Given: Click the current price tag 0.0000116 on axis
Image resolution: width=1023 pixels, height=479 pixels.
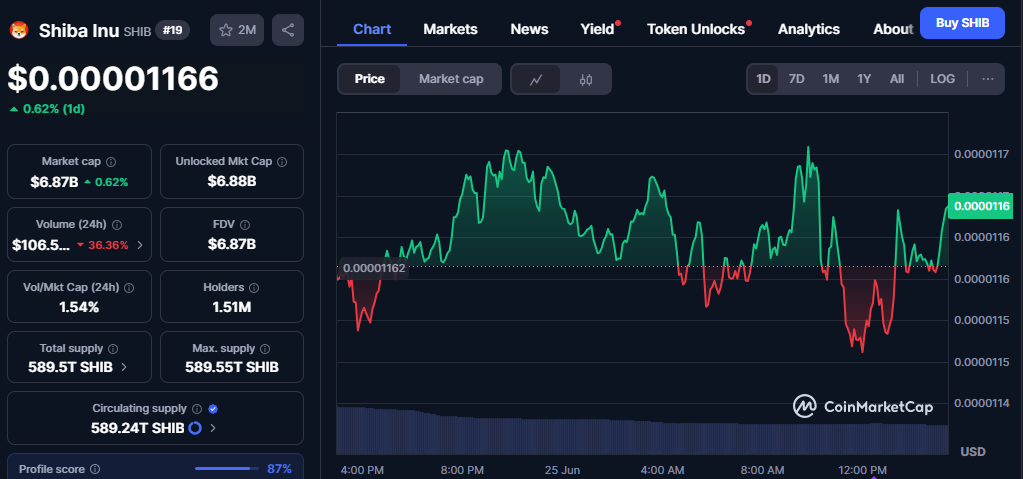Looking at the screenshot, I should [x=981, y=206].
